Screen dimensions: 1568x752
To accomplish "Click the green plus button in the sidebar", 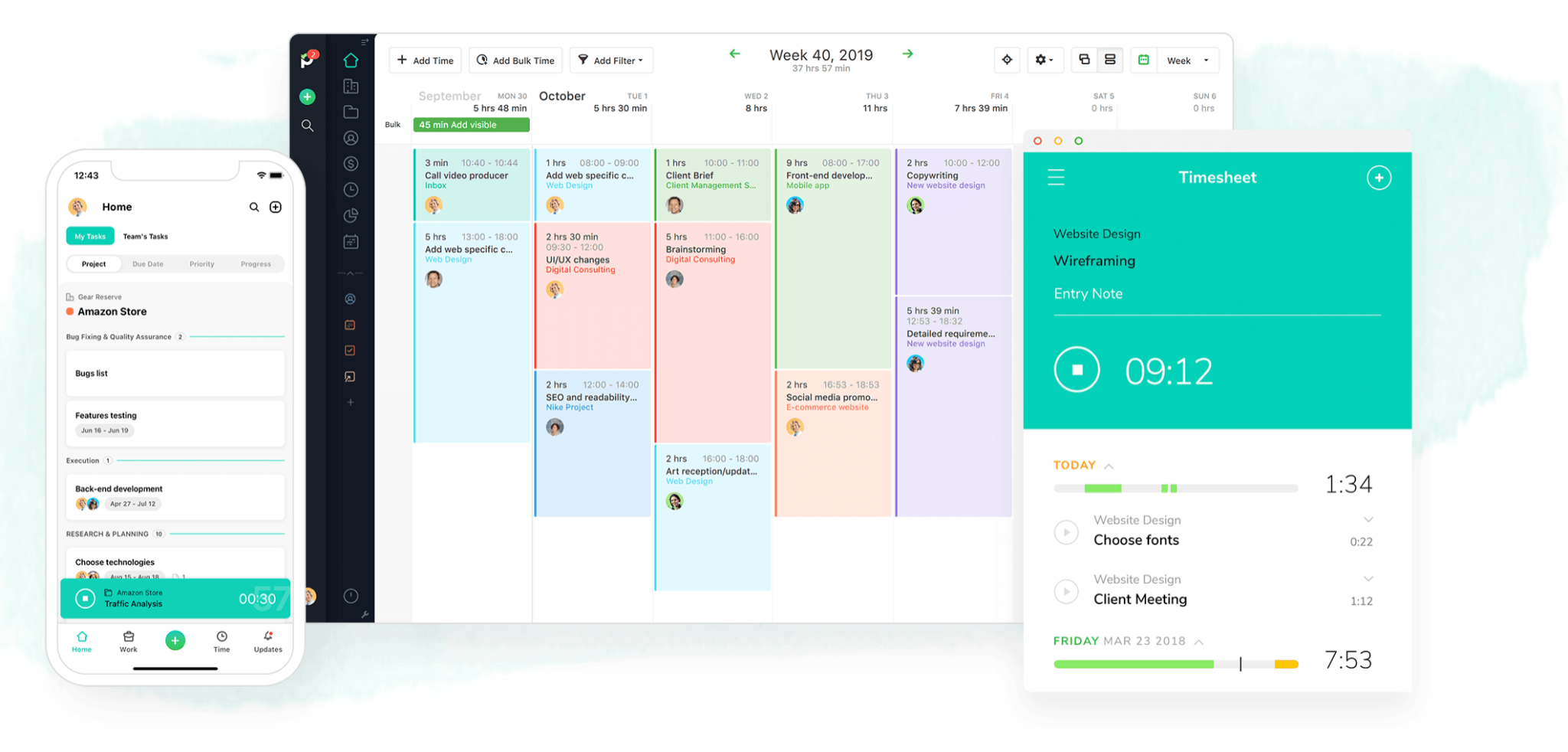I will (x=308, y=96).
